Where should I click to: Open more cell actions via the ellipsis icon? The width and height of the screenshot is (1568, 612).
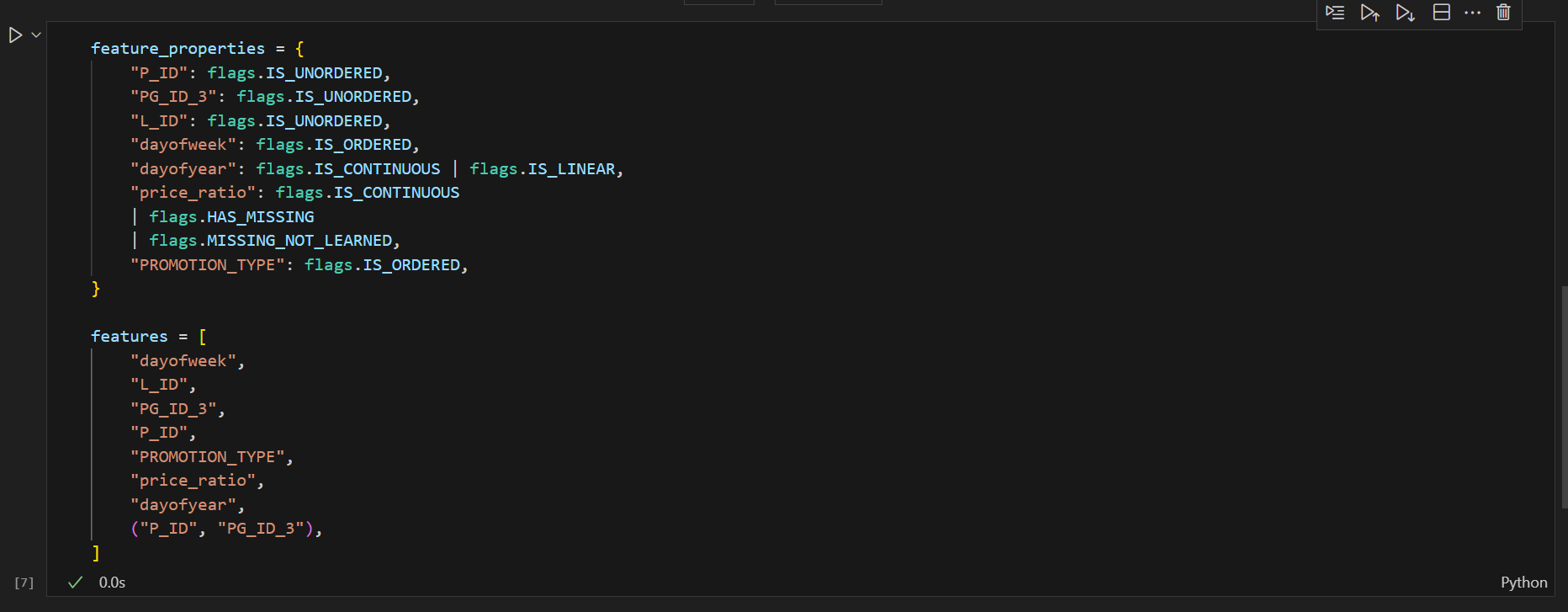point(1472,13)
